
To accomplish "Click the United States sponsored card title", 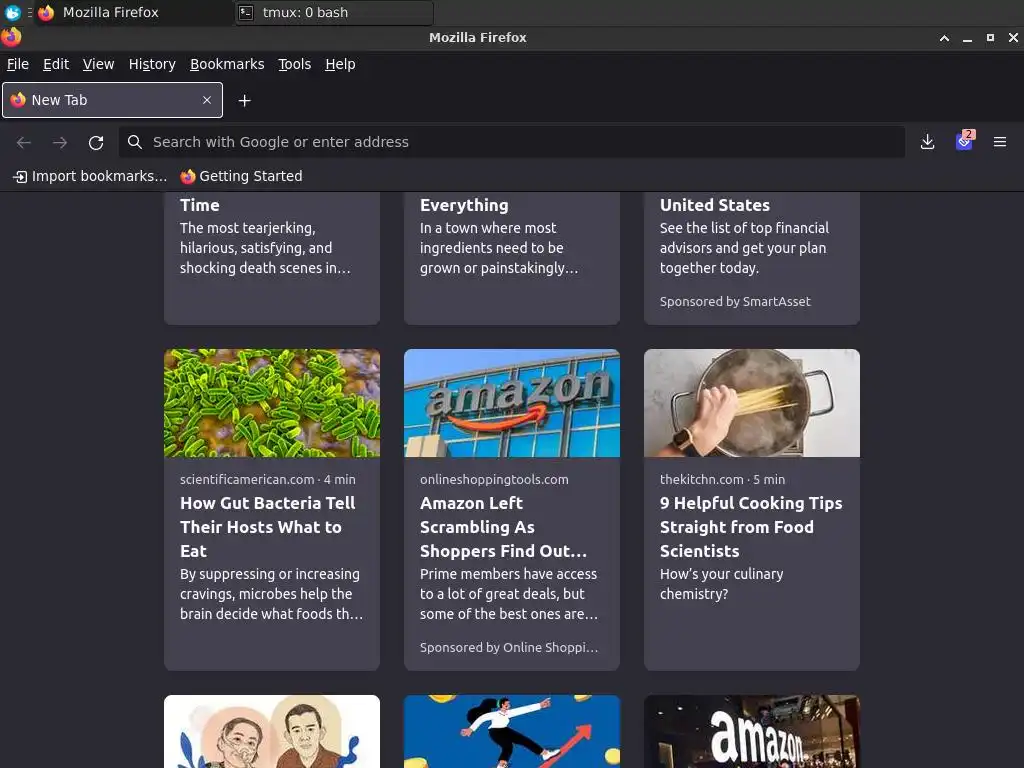I will (715, 205).
